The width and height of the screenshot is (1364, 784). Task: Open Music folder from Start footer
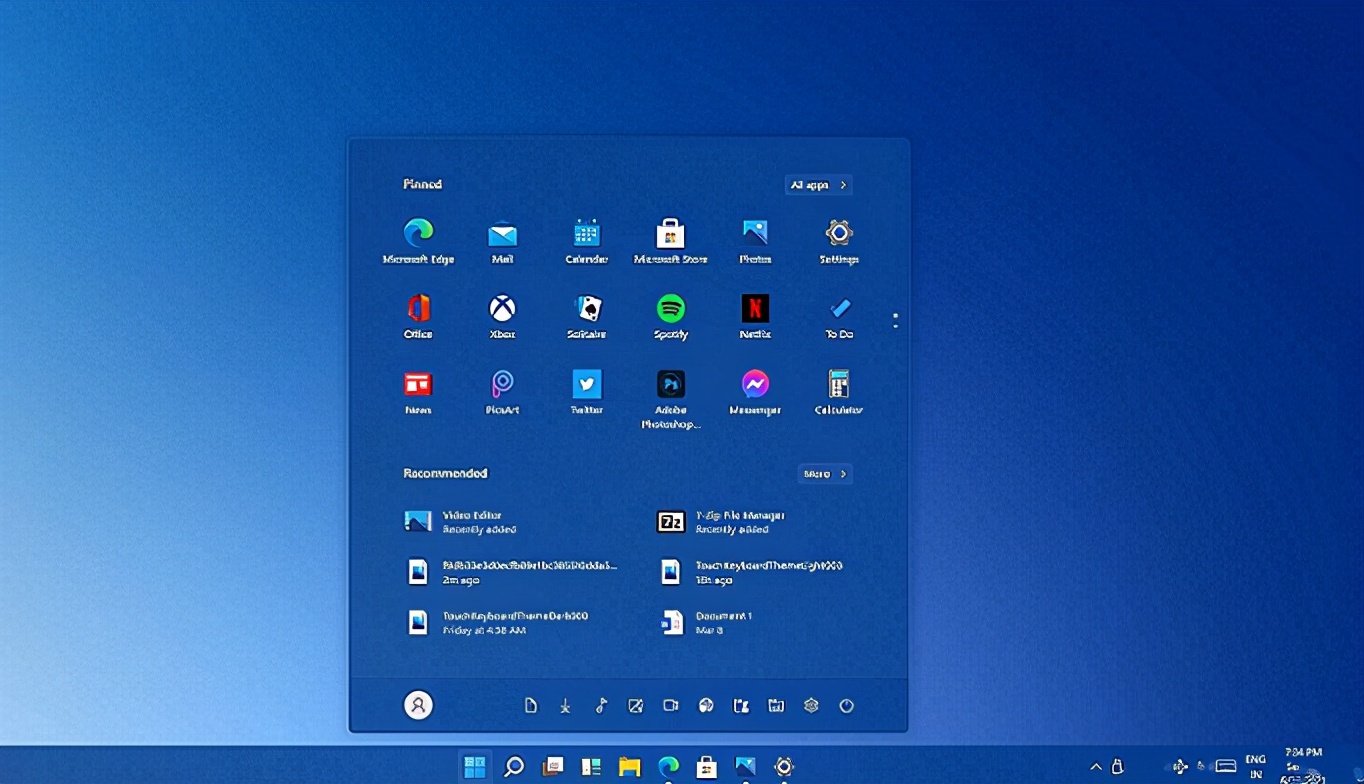[x=601, y=706]
